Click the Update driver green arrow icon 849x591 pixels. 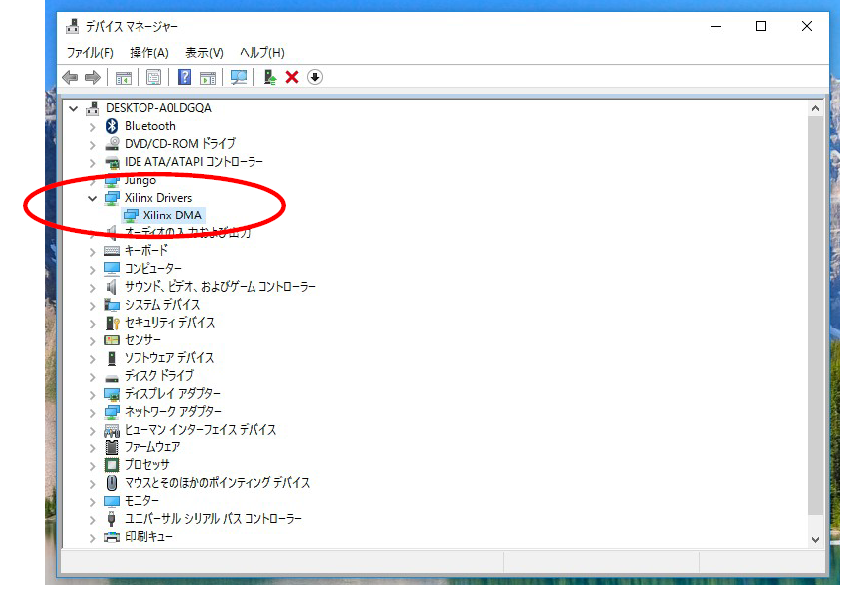click(270, 77)
